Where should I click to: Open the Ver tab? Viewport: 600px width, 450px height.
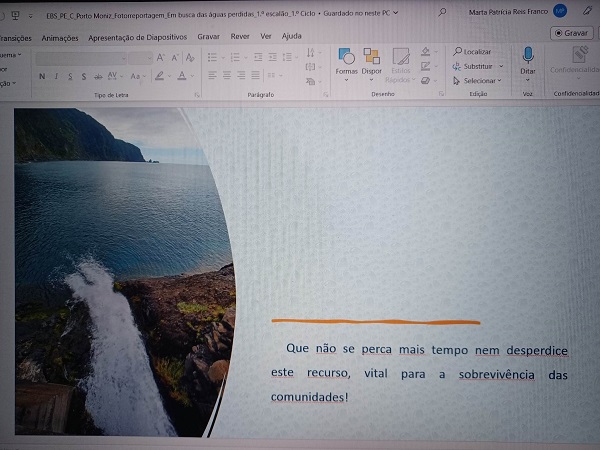click(x=266, y=36)
